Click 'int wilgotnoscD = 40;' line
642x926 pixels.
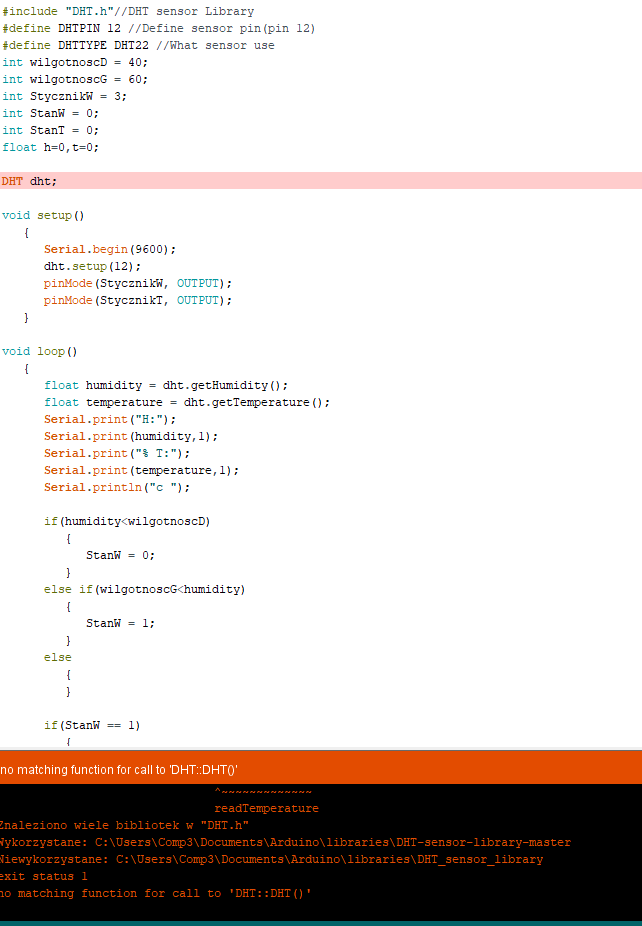point(75,62)
